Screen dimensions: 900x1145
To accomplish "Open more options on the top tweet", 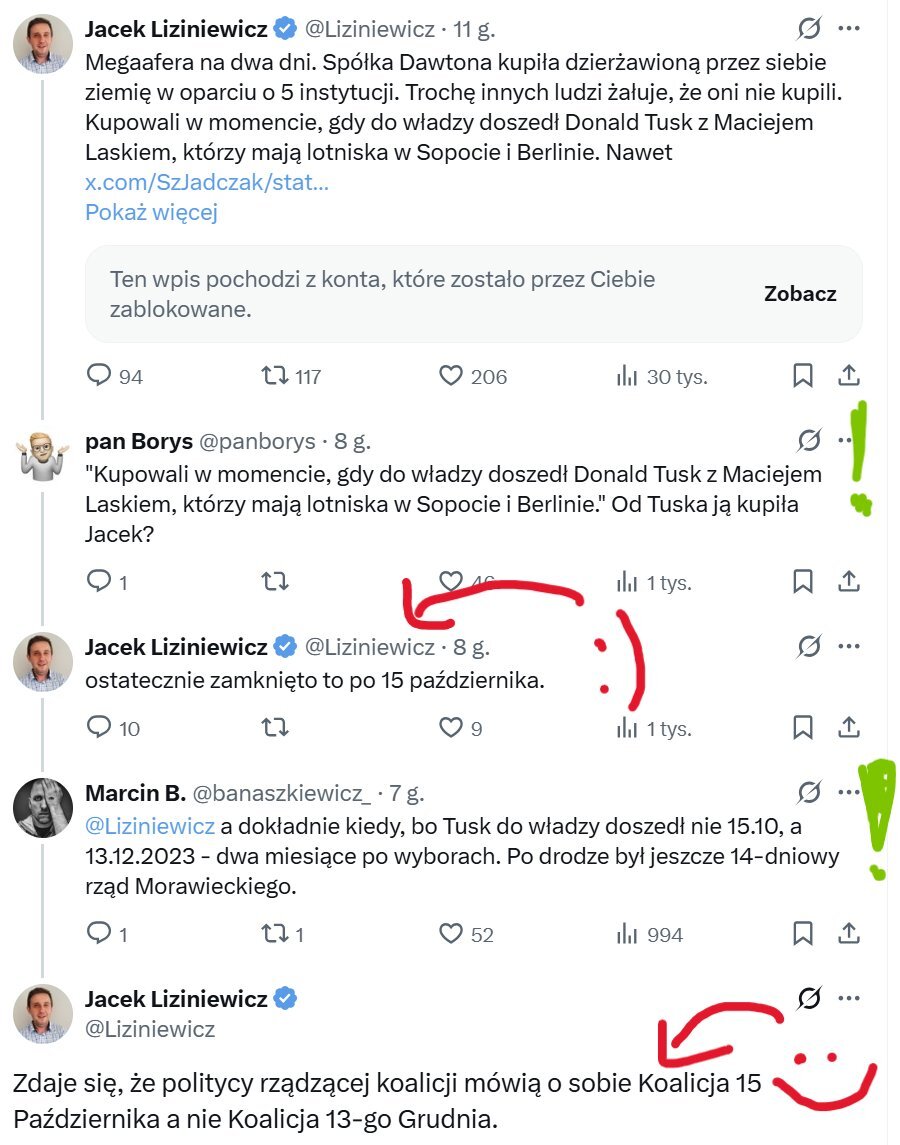I will 848,28.
